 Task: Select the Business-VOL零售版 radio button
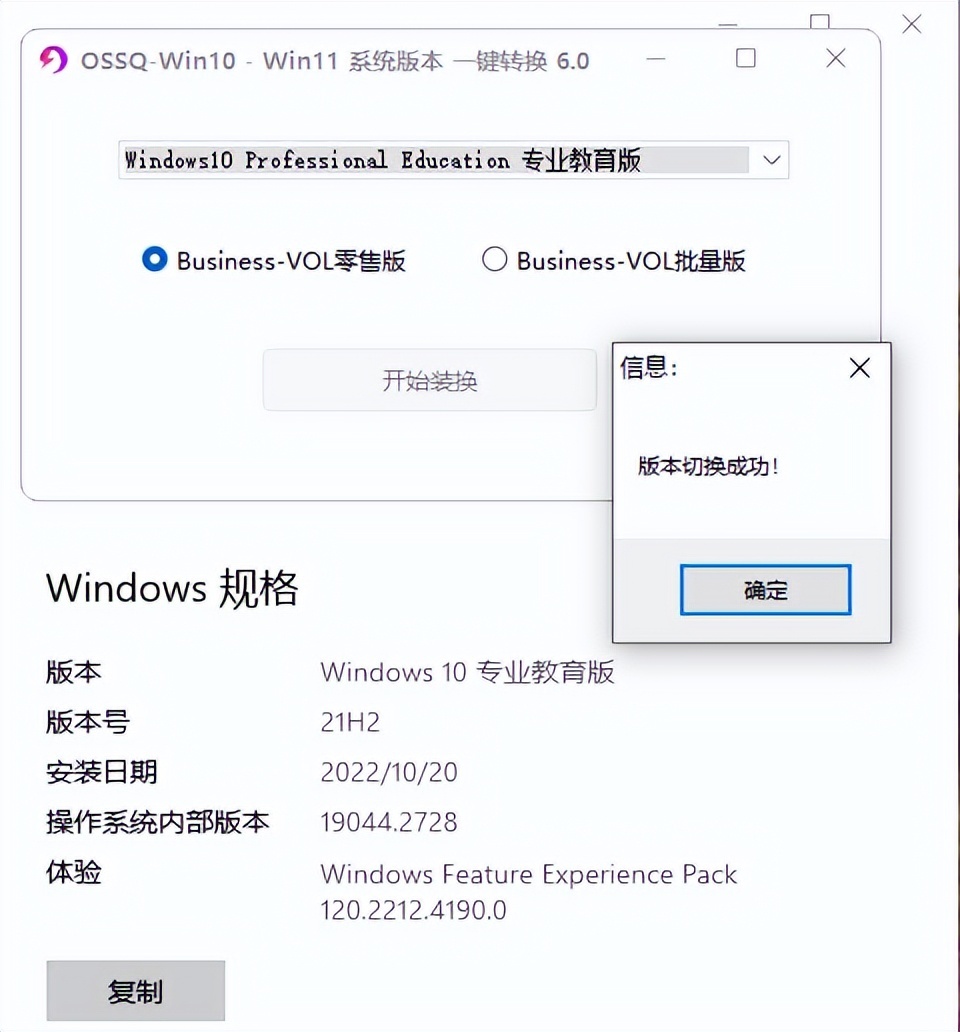155,259
